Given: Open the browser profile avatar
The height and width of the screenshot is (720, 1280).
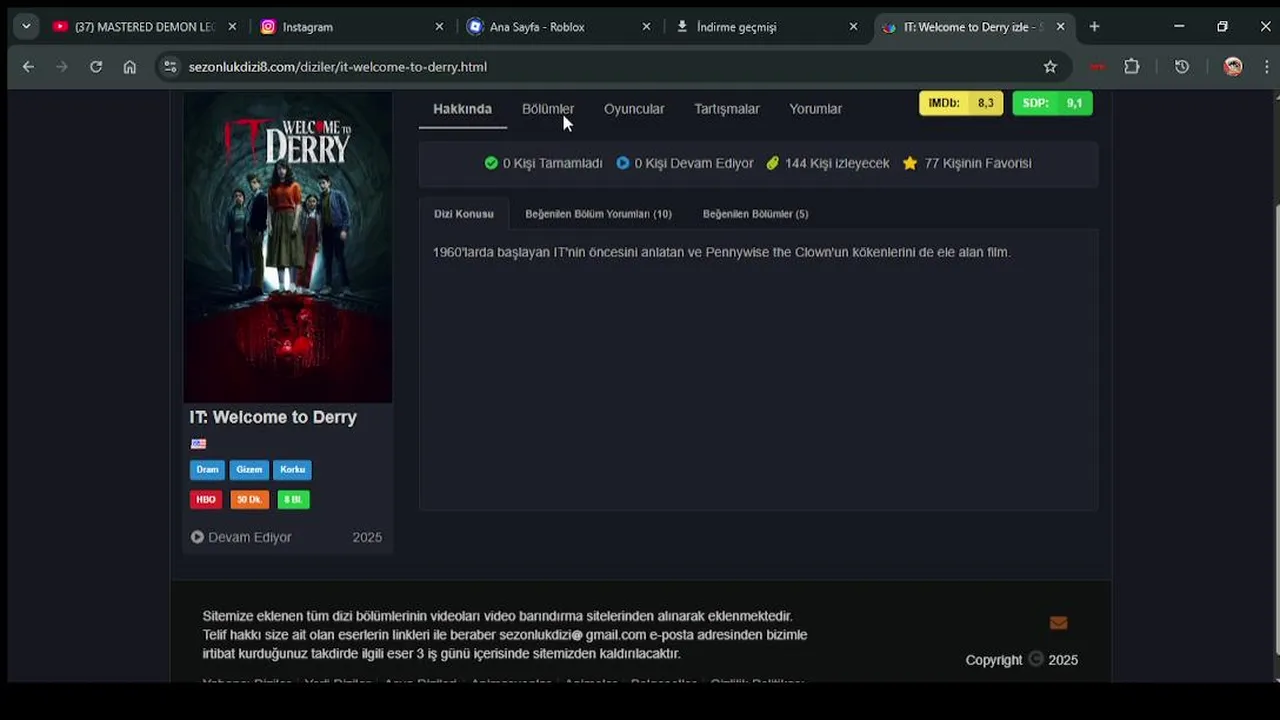Looking at the screenshot, I should pos(1233,67).
